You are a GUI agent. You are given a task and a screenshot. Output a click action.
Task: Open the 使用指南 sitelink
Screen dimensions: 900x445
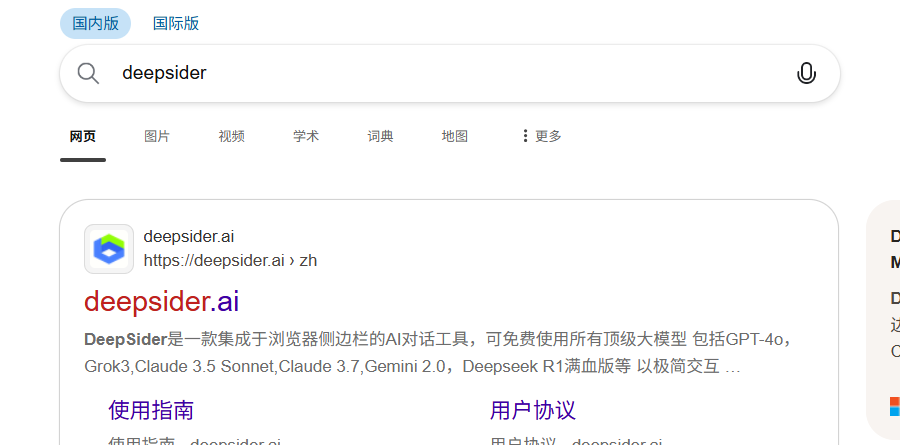point(151,410)
